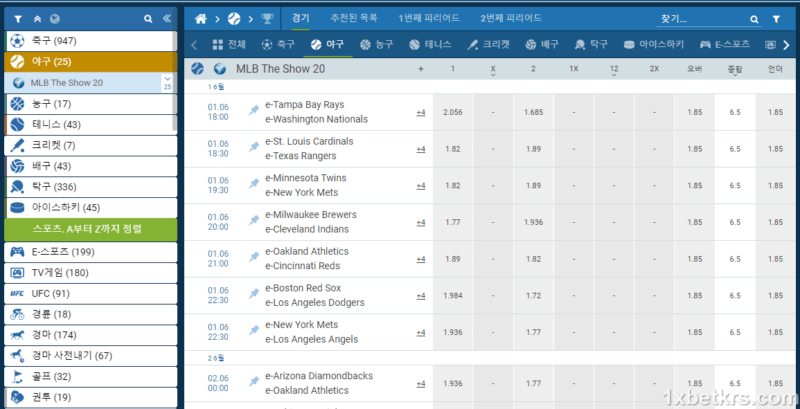This screenshot has width=800, height=409.
Task: Select the 전체 sports category
Action: coord(229,44)
